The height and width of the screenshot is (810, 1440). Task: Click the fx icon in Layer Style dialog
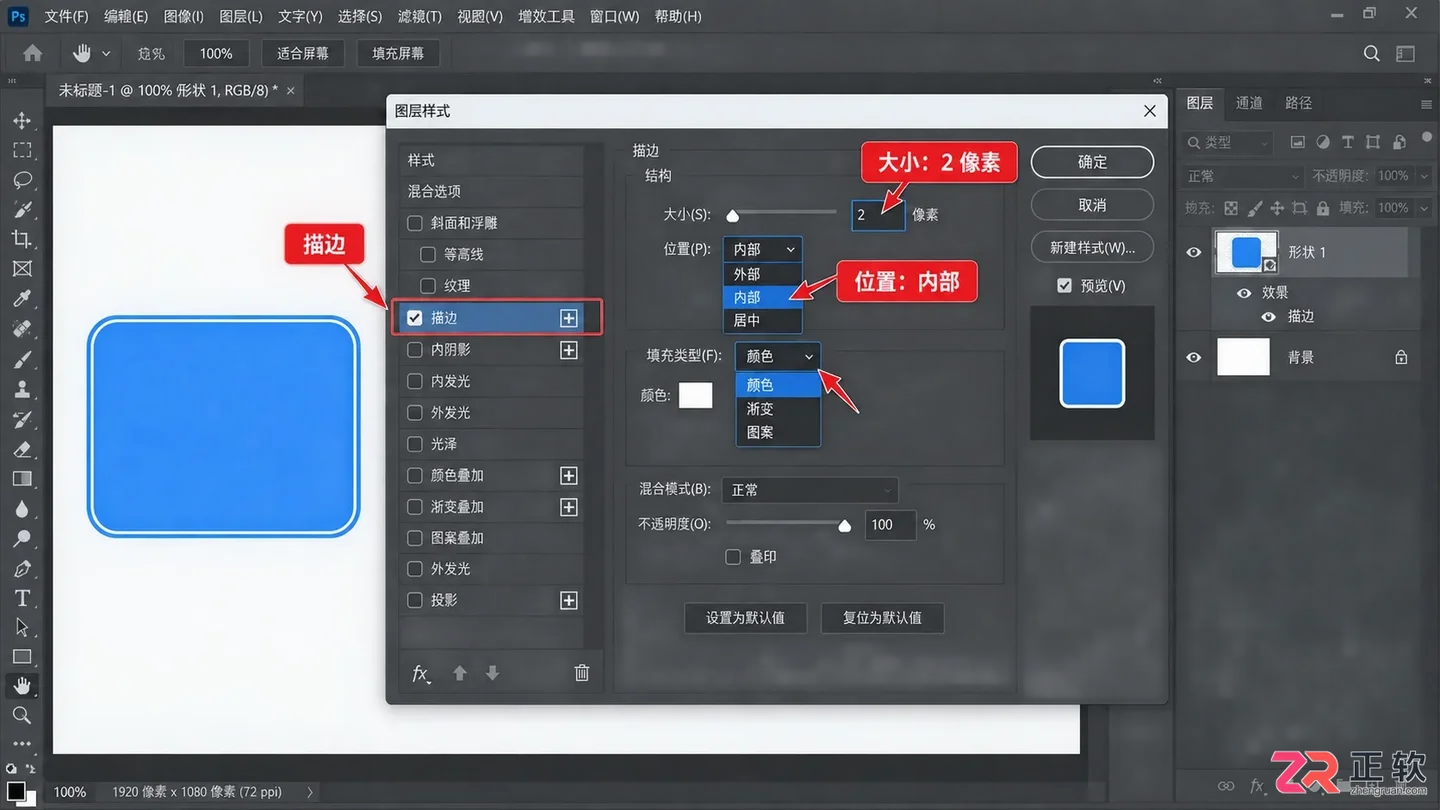click(x=421, y=673)
